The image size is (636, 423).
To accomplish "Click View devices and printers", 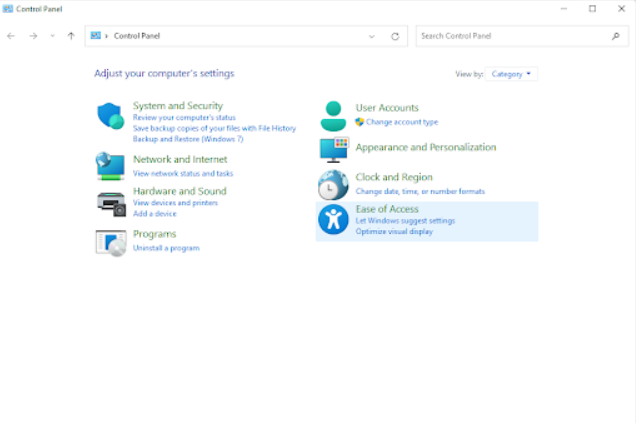I will (x=175, y=203).
